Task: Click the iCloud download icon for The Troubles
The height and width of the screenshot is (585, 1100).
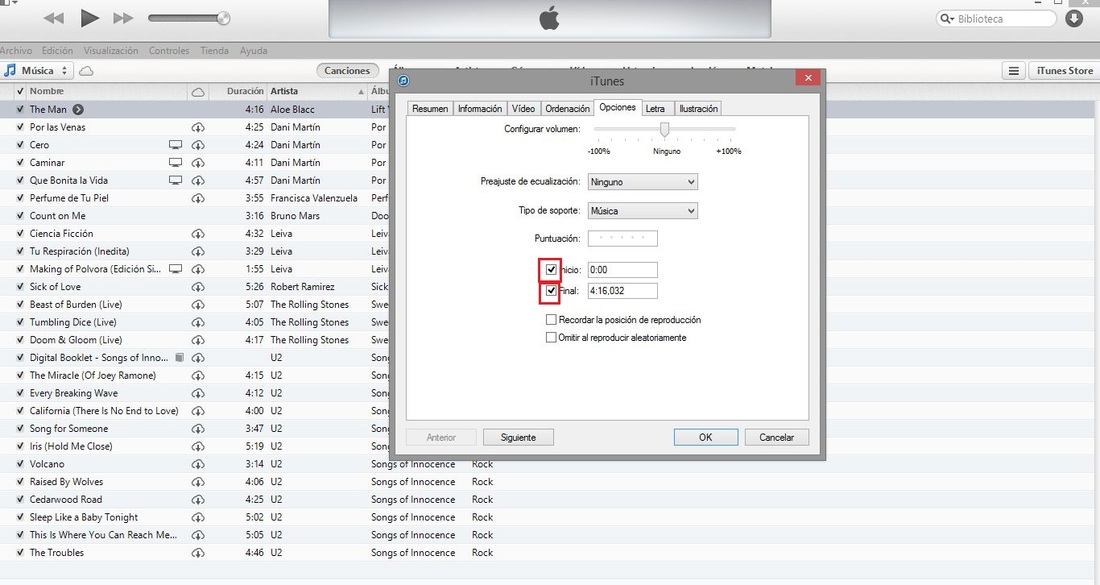Action: [x=198, y=553]
